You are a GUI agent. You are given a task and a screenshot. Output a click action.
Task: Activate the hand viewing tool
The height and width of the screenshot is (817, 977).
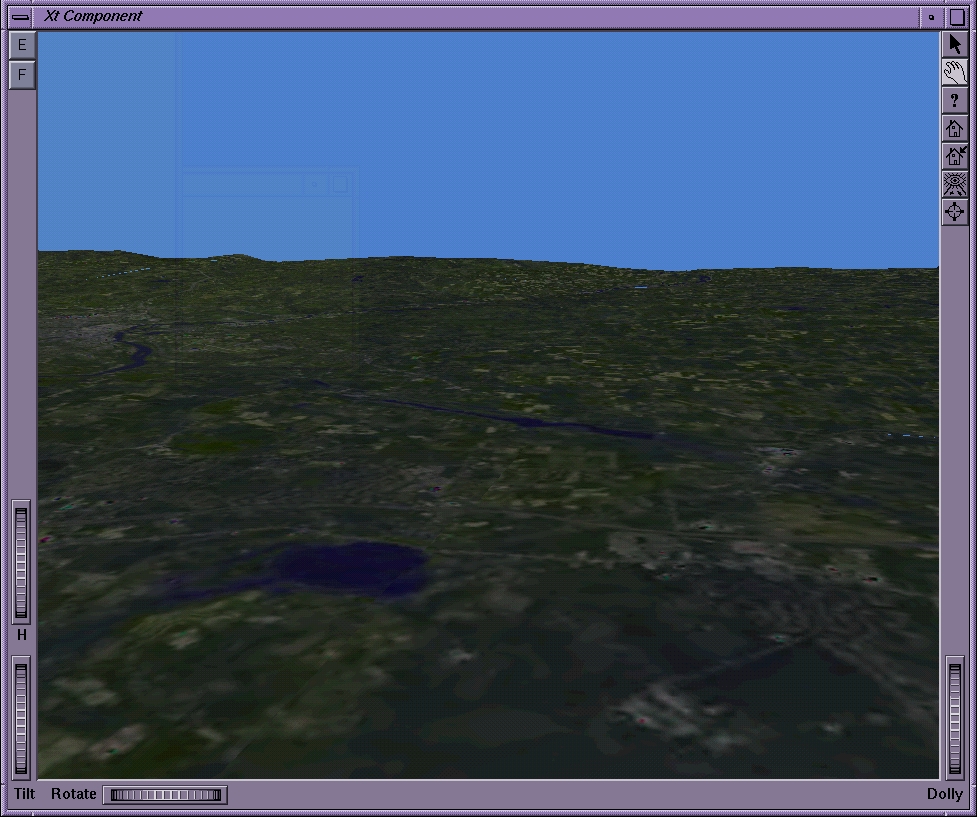click(x=954, y=73)
